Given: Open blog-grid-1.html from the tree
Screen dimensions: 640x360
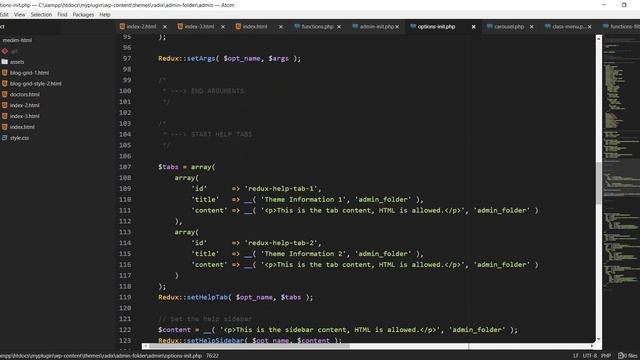Looking at the screenshot, I should coord(29,73).
